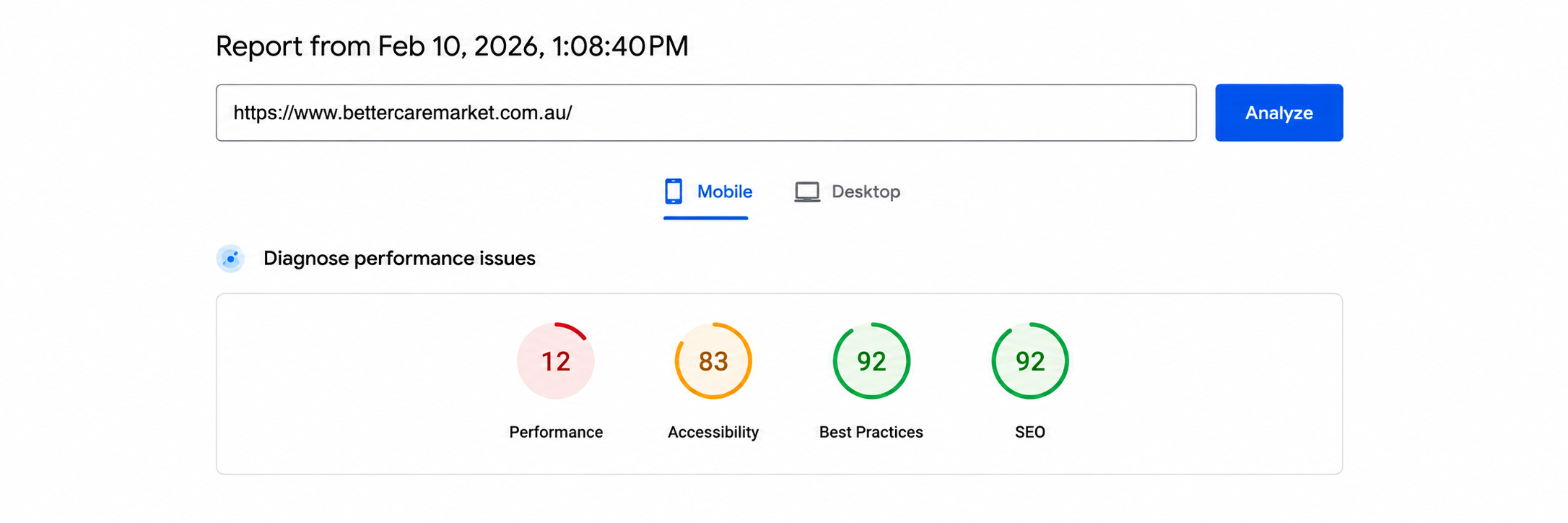
Task: Click the "SEO" label
Action: tap(1030, 432)
